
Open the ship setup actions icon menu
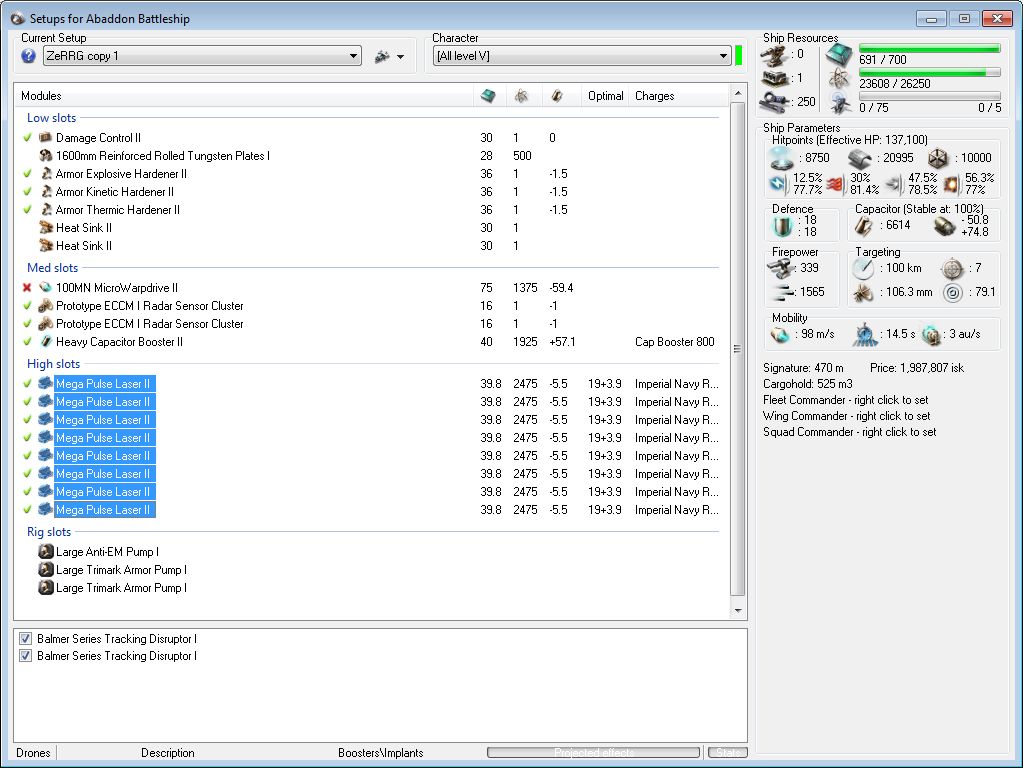[382, 57]
